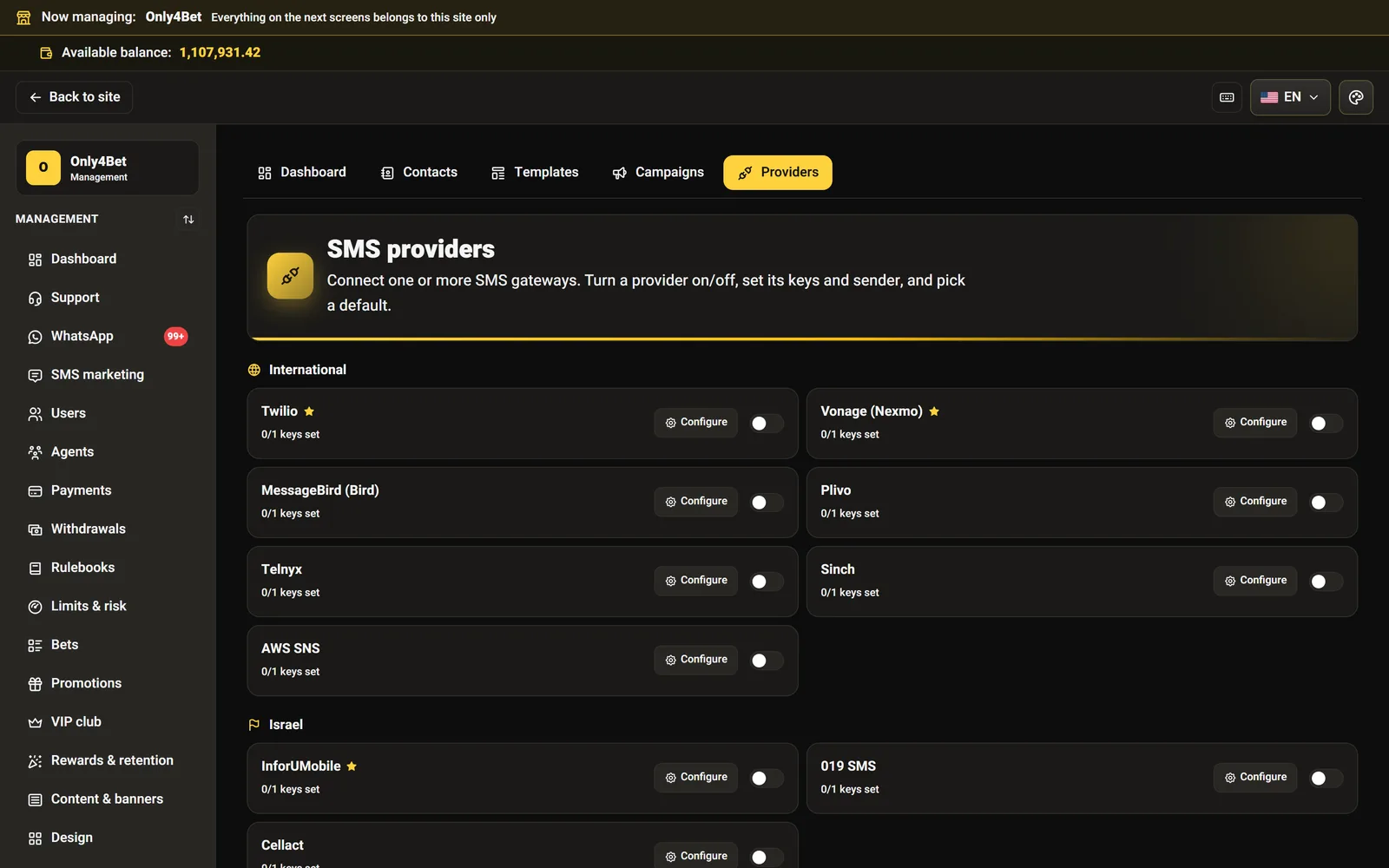Click the Design grid icon in sidebar
Image resolution: width=1389 pixels, height=868 pixels.
click(35, 838)
